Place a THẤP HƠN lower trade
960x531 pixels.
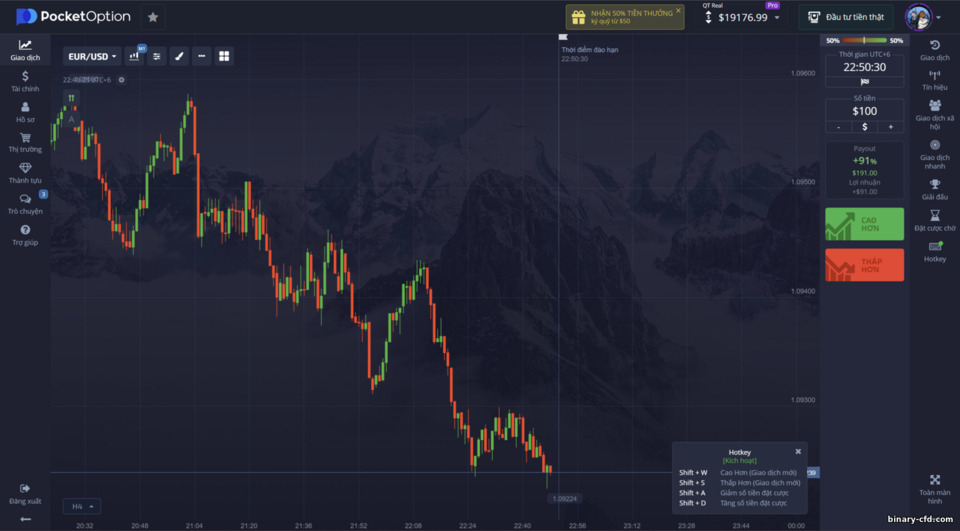pyautogui.click(x=864, y=265)
